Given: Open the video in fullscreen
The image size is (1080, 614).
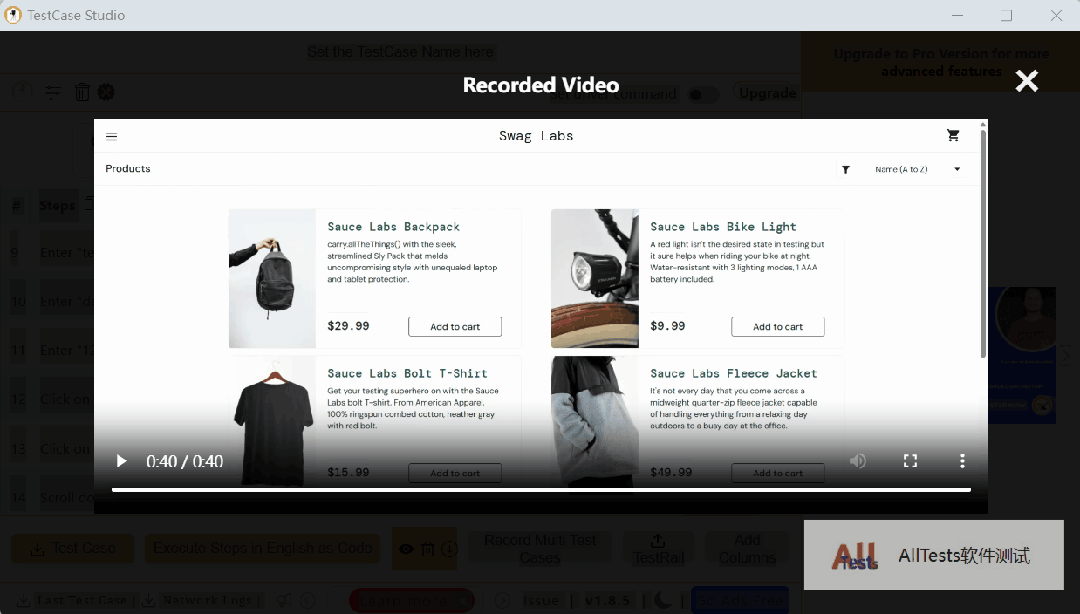Looking at the screenshot, I should [910, 461].
